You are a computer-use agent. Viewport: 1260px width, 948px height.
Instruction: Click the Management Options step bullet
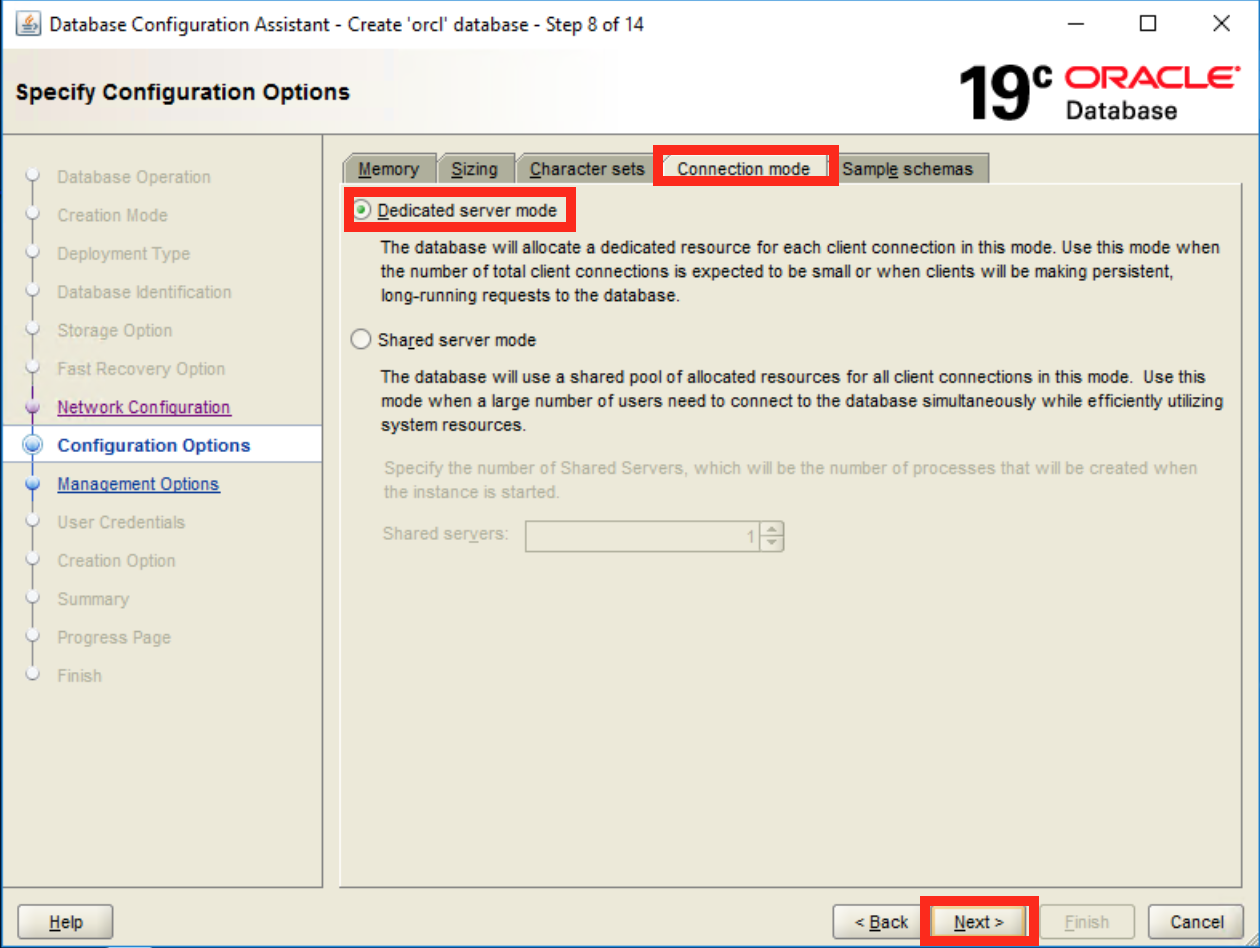(x=33, y=484)
